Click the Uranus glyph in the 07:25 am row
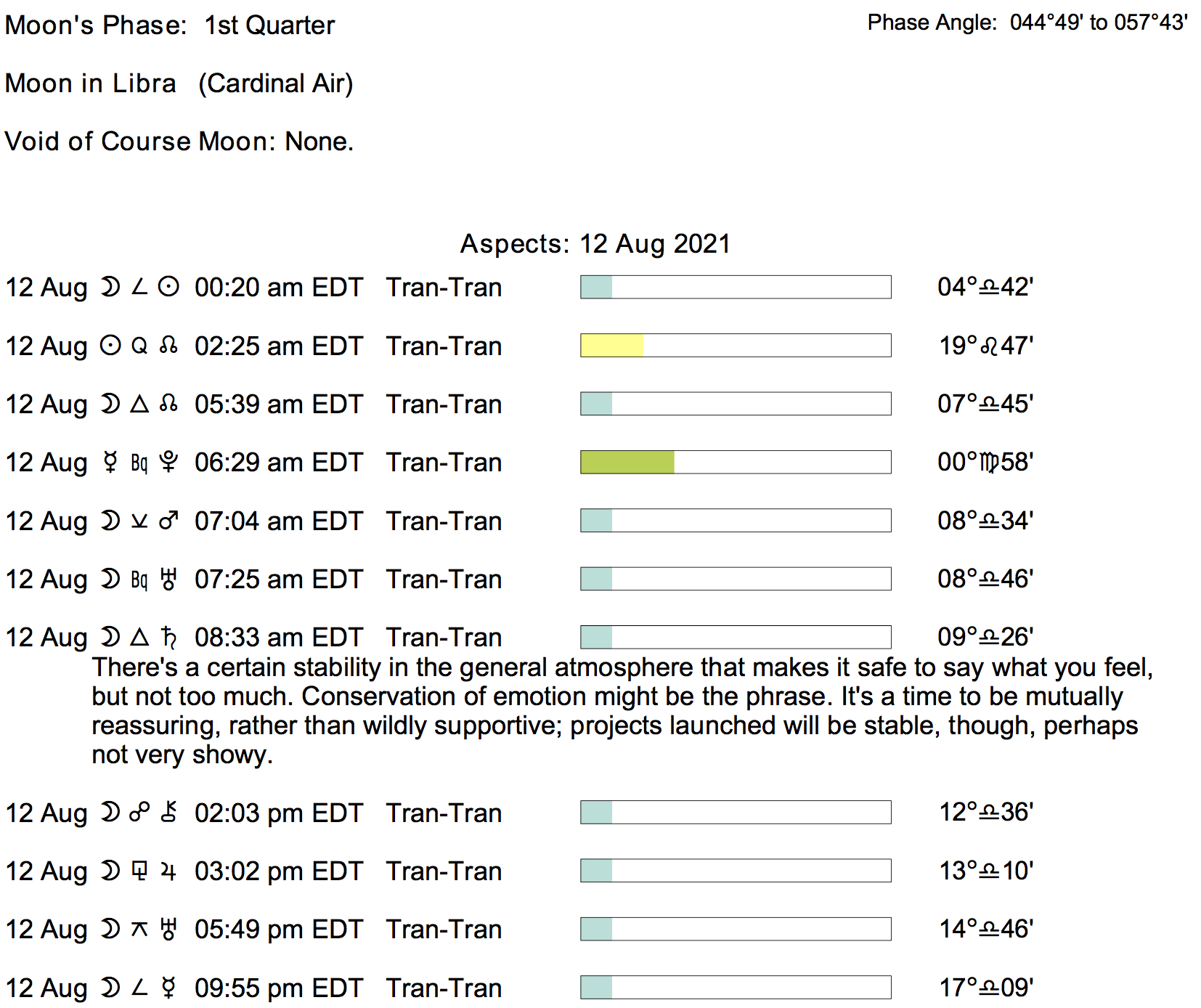 tap(168, 579)
